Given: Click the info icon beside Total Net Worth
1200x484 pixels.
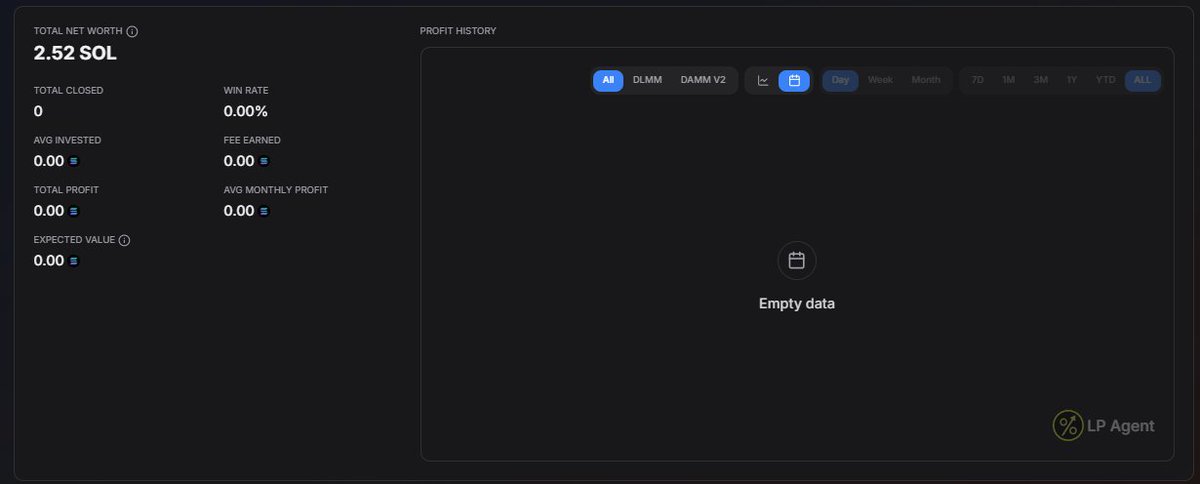Looking at the screenshot, I should pyautogui.click(x=132, y=31).
